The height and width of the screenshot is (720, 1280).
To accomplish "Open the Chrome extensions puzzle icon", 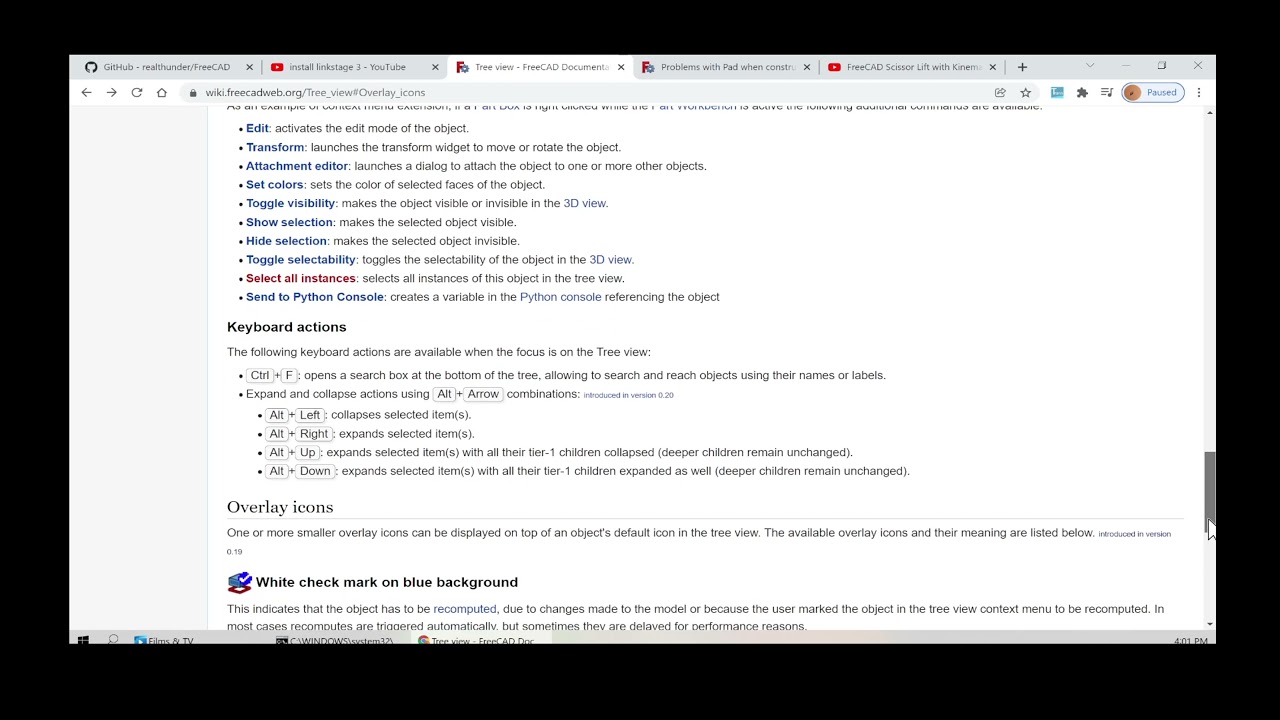I will (x=1082, y=92).
